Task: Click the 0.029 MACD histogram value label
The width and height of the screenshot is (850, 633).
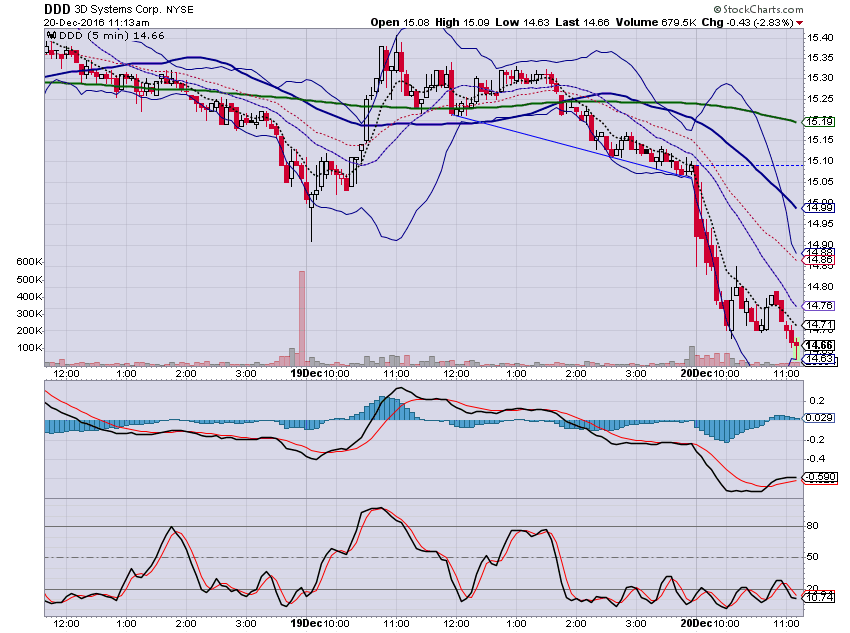Action: pos(819,418)
